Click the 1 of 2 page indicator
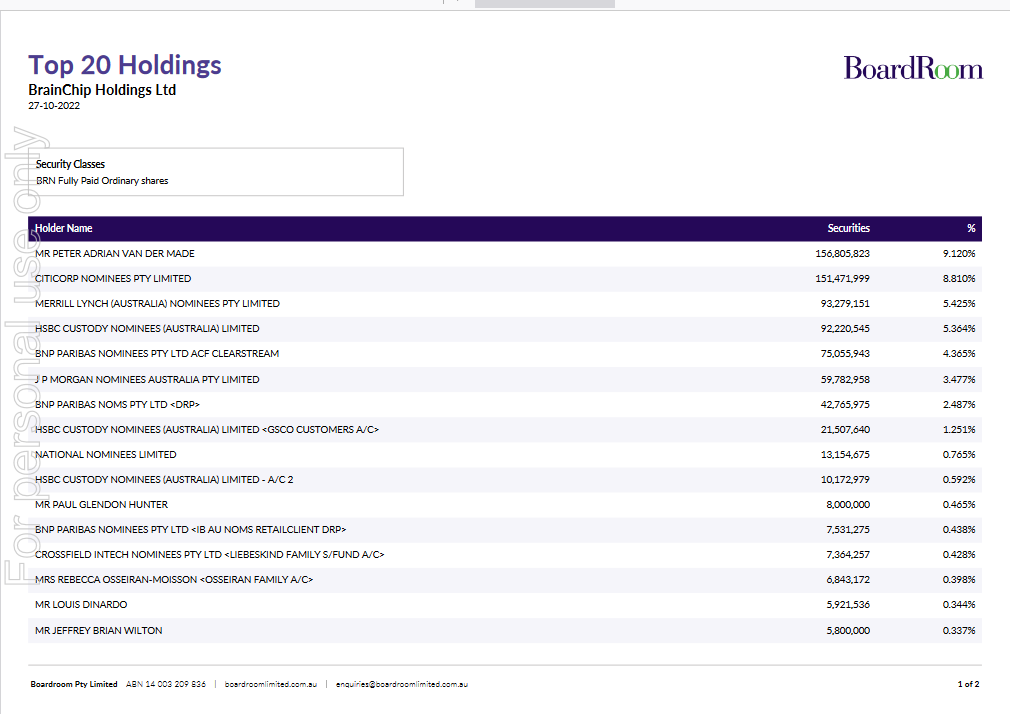Screen dimensions: 1010x714 point(967,684)
